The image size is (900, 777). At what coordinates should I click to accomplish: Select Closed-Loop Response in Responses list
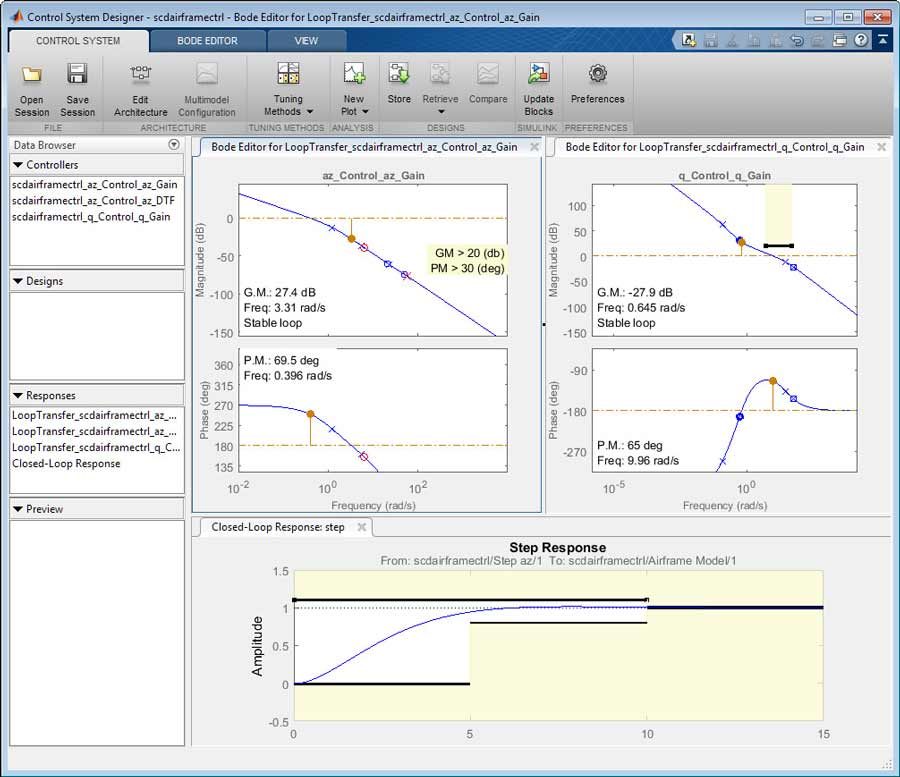(95, 463)
